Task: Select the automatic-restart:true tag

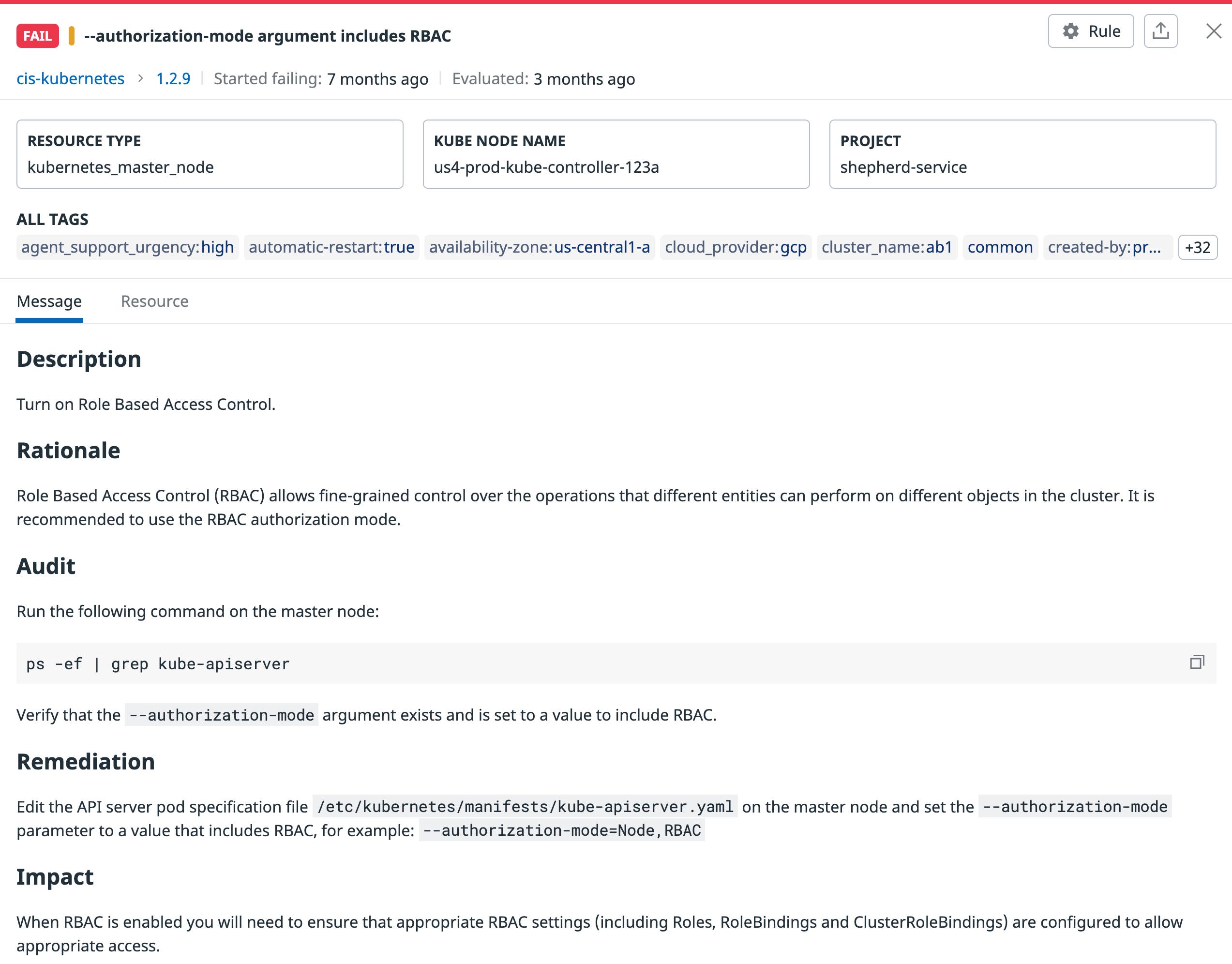Action: (331, 247)
